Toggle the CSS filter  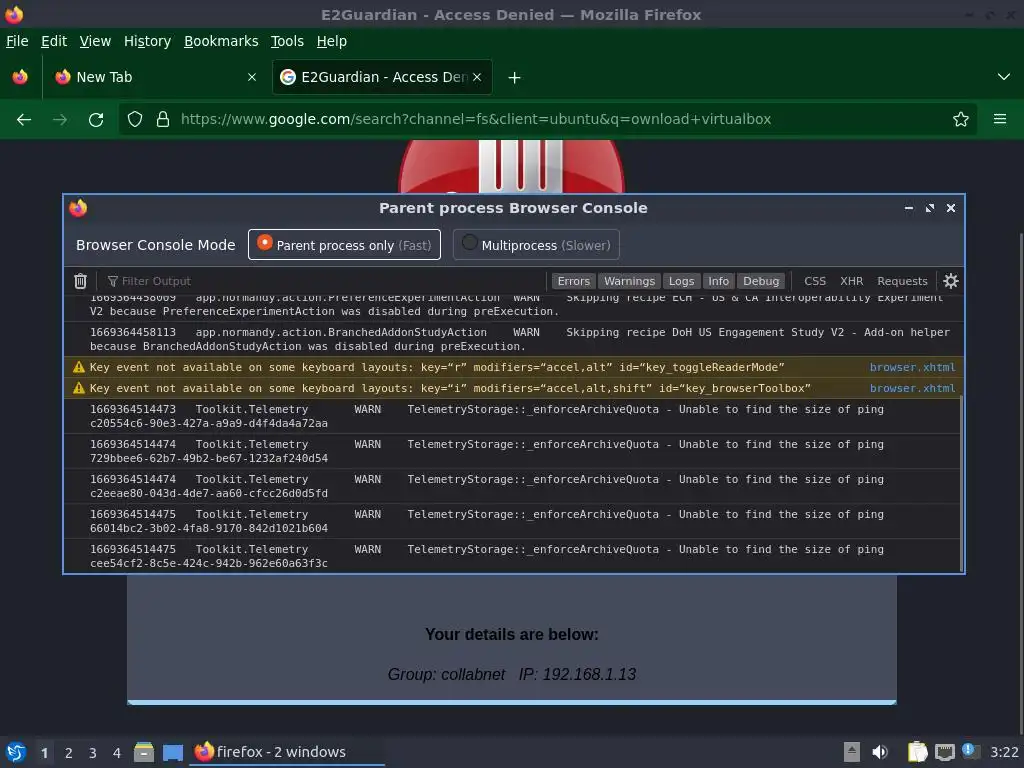[x=815, y=281]
